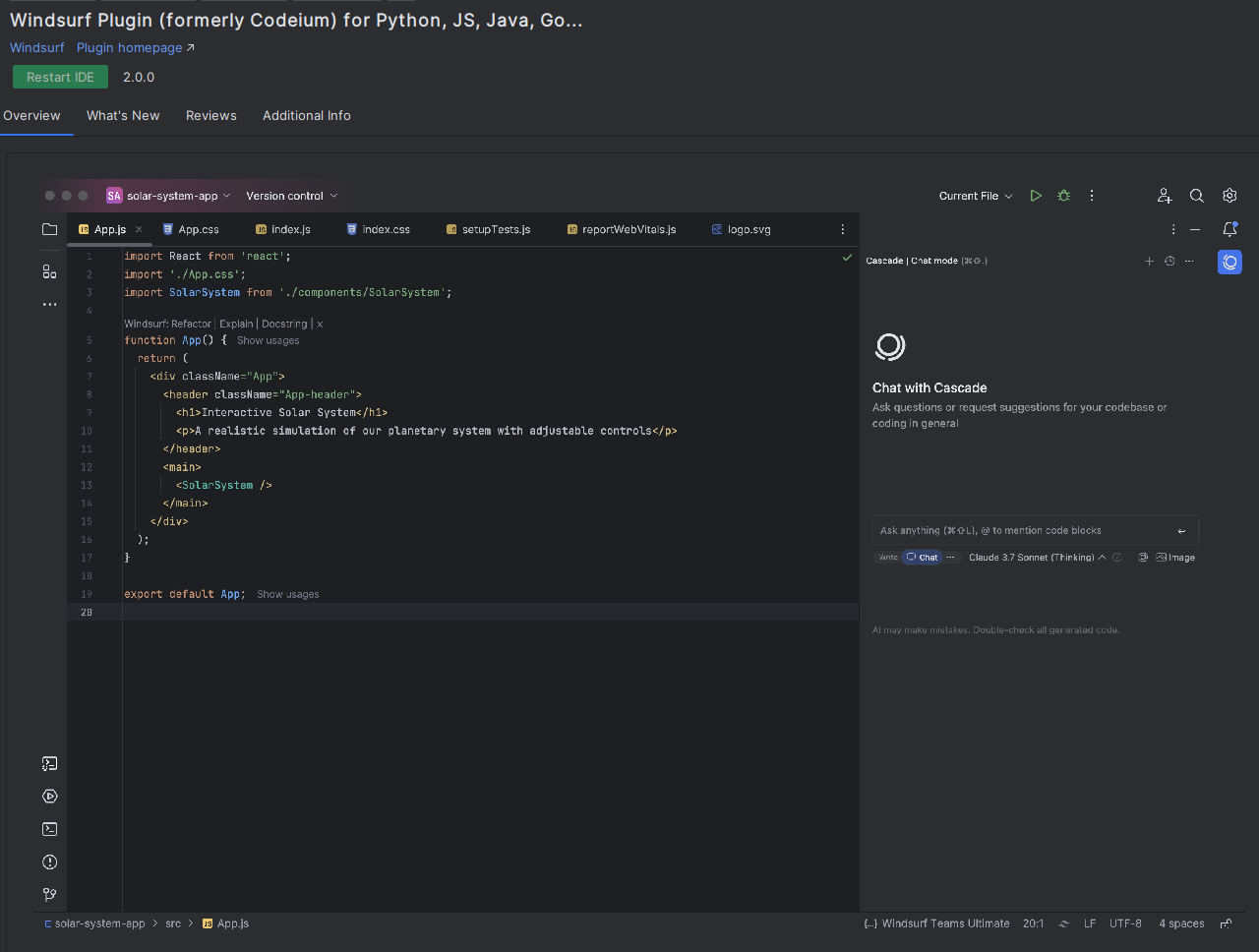Select the reportWebVitals.js editor tab
The height and width of the screenshot is (952, 1259).
[x=622, y=229]
